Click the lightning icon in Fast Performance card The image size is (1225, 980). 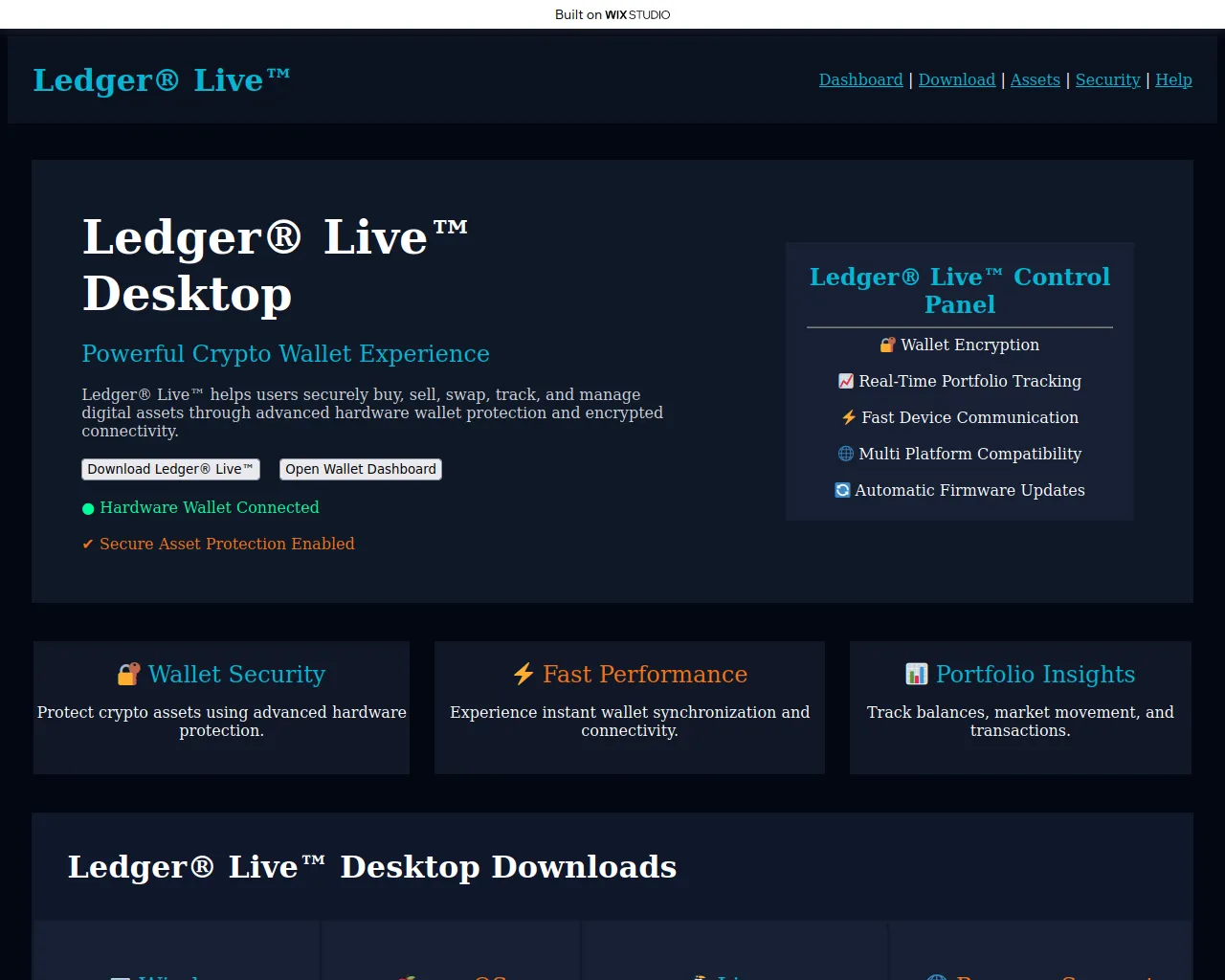point(523,674)
